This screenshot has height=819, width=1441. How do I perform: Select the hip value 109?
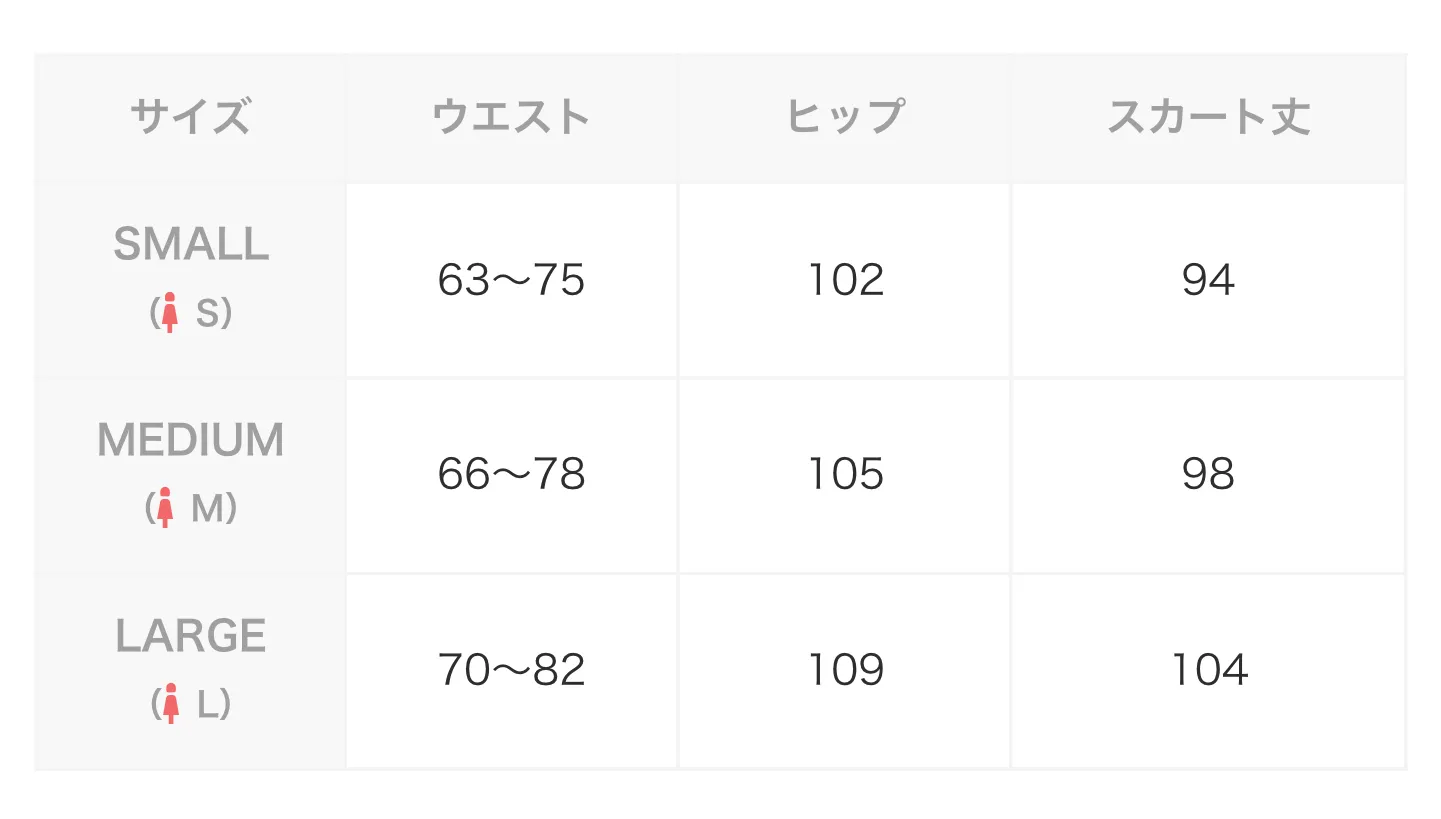coord(846,670)
